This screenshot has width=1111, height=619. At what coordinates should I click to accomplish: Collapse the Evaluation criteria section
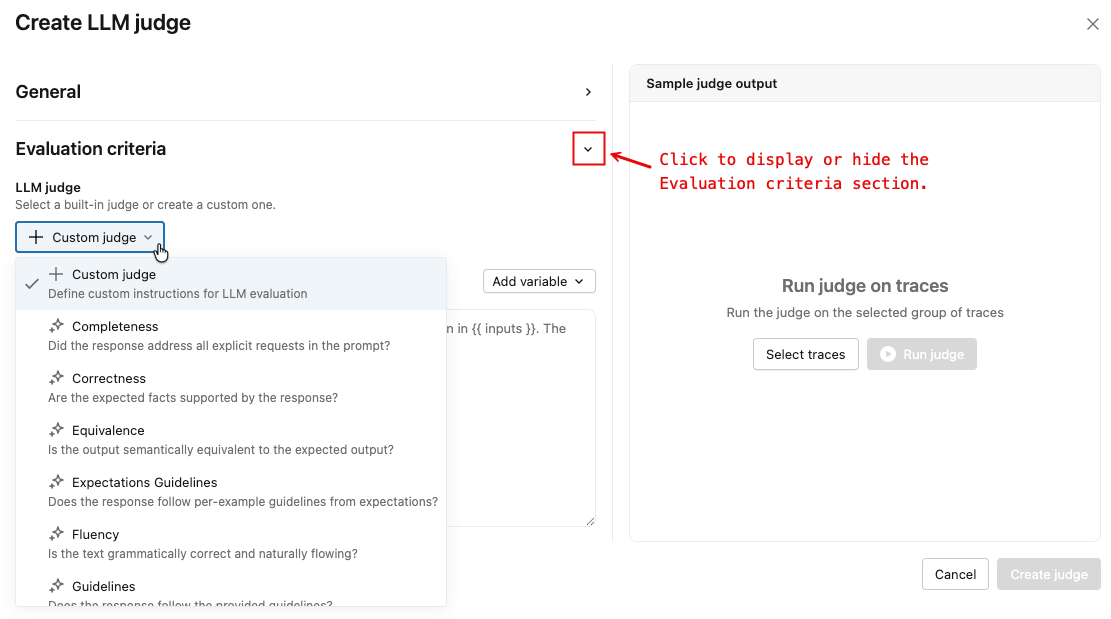pos(588,149)
